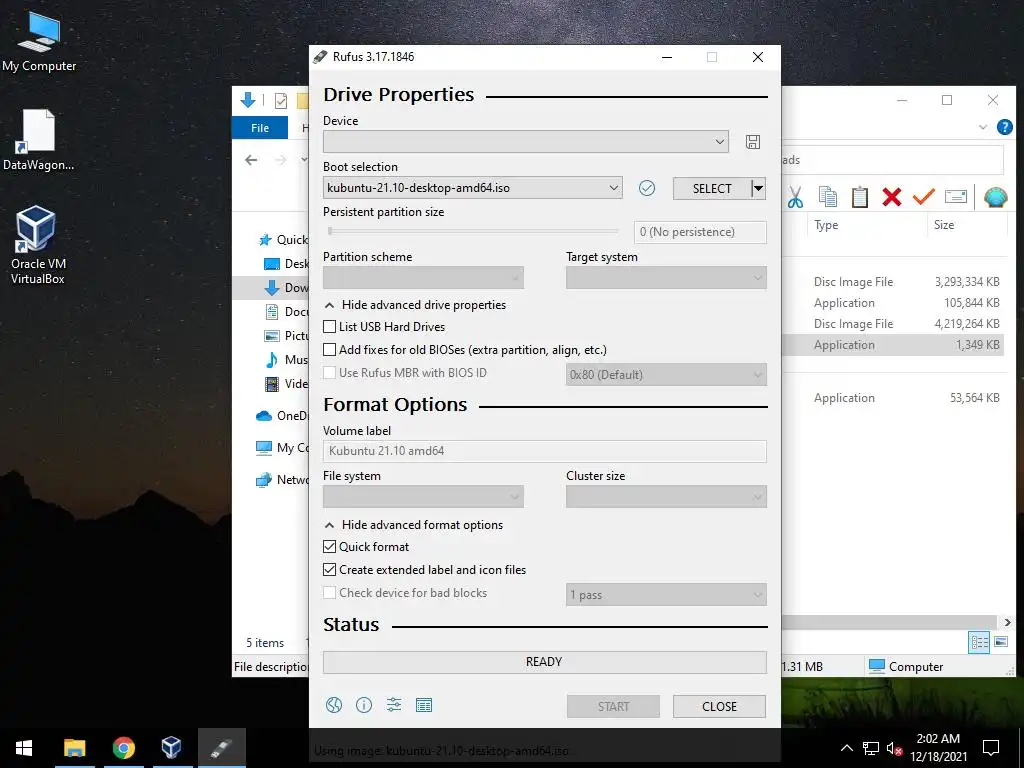The image size is (1024, 768).
Task: Open Rufus language globe icon
Action: pos(334,705)
